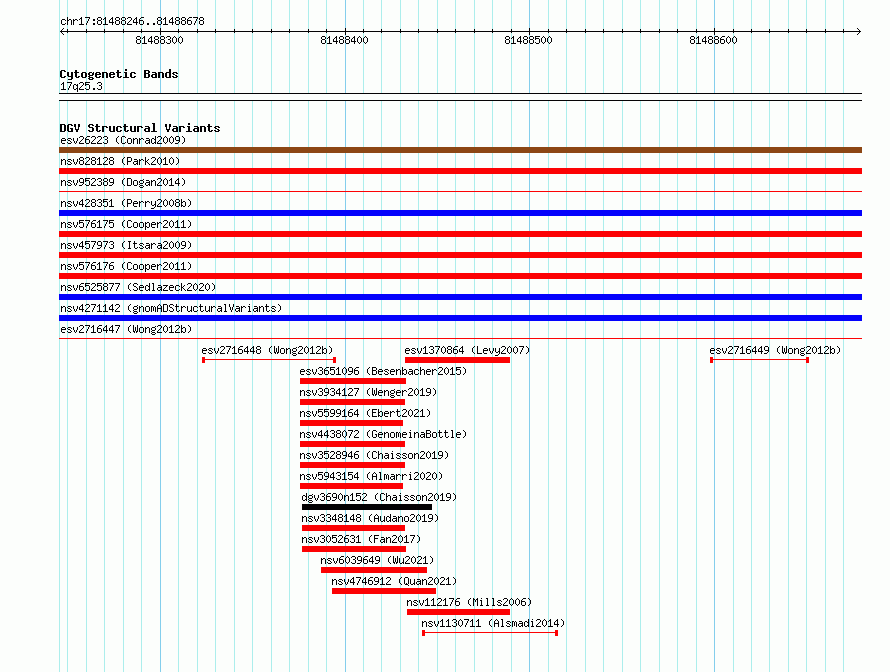Open the nsv6039649 (Wu2021) label
890x672 pixels.
tap(377, 560)
